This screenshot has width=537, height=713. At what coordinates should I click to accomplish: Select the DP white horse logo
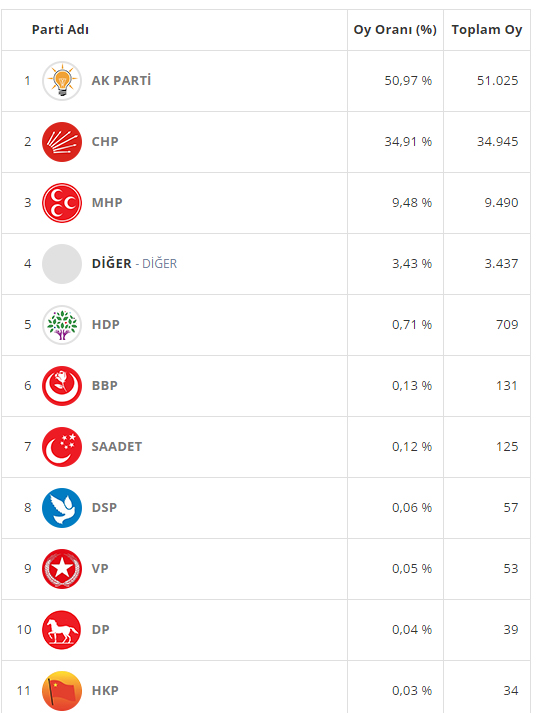(62, 629)
